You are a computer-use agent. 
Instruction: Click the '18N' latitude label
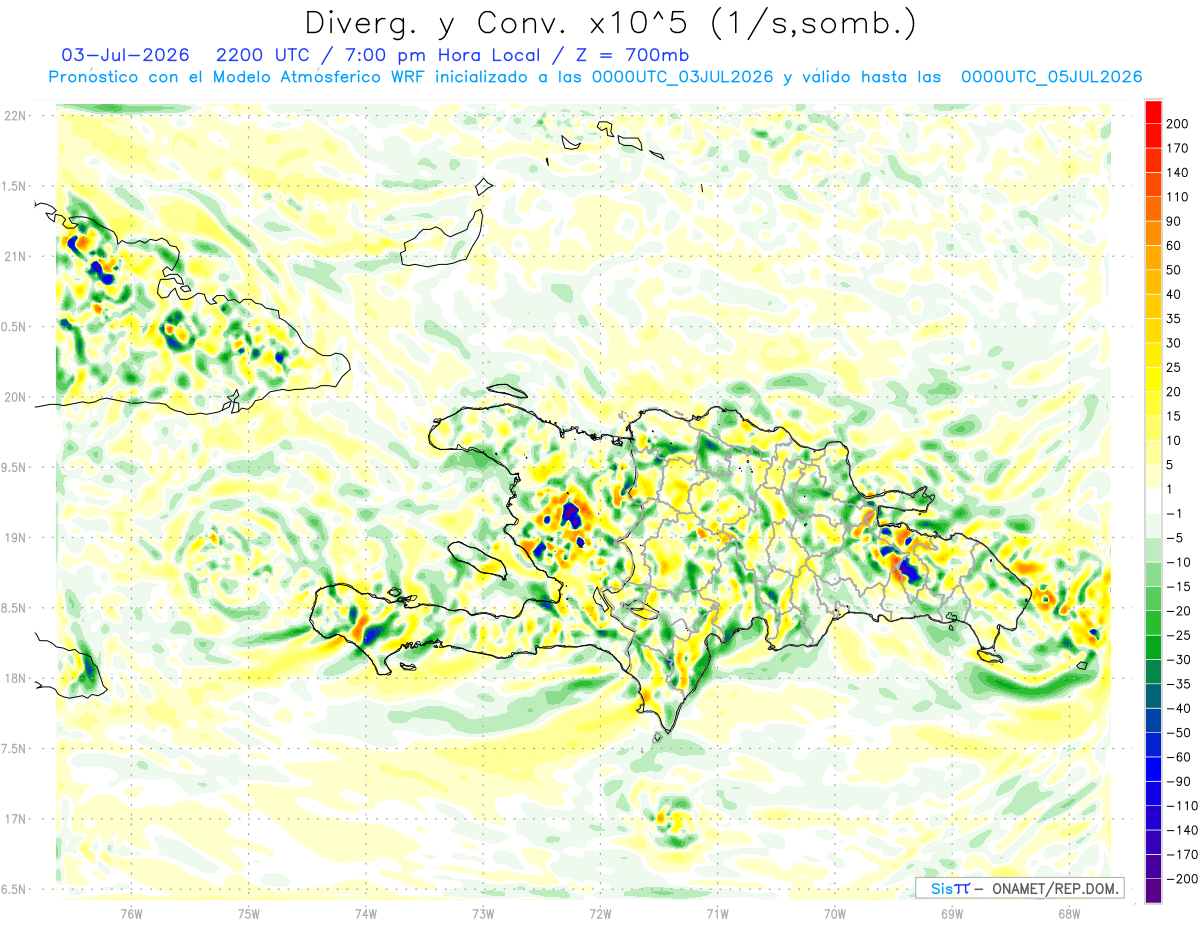(15, 678)
